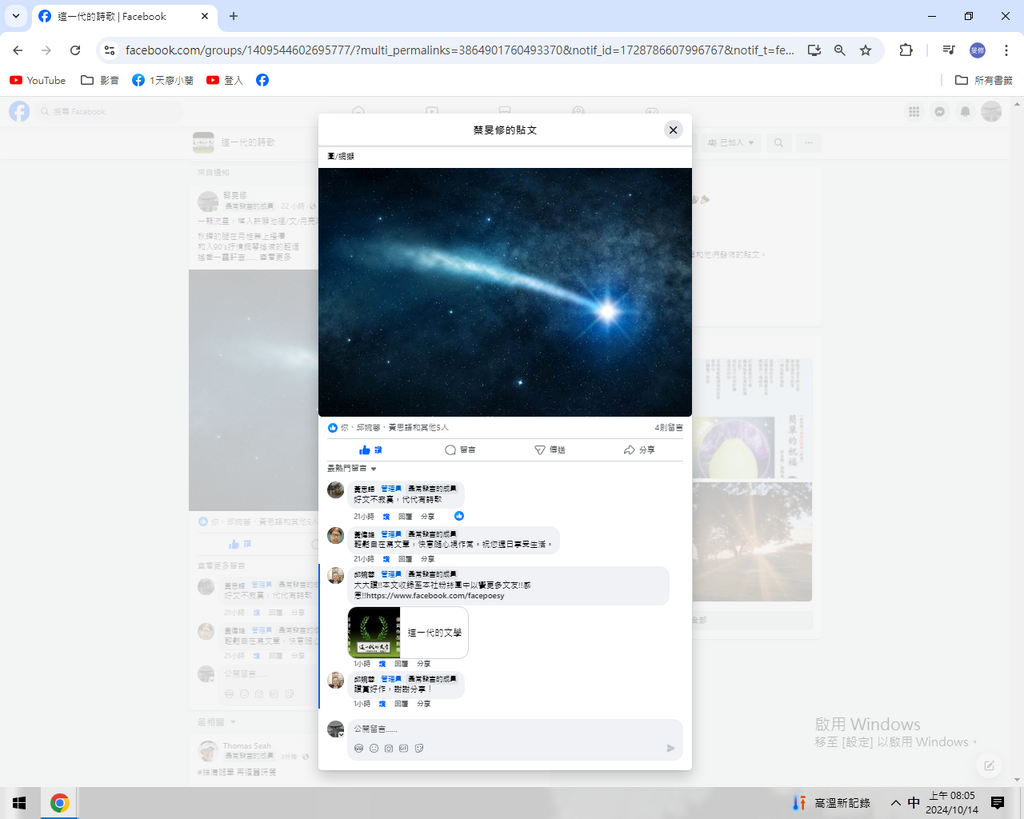Open the 影音 bookmark folder
The width and height of the screenshot is (1024, 819).
click(100, 80)
